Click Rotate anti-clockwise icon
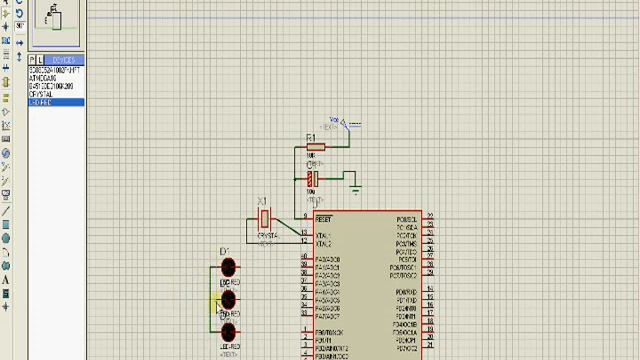The width and height of the screenshot is (640, 360). [x=19, y=13]
